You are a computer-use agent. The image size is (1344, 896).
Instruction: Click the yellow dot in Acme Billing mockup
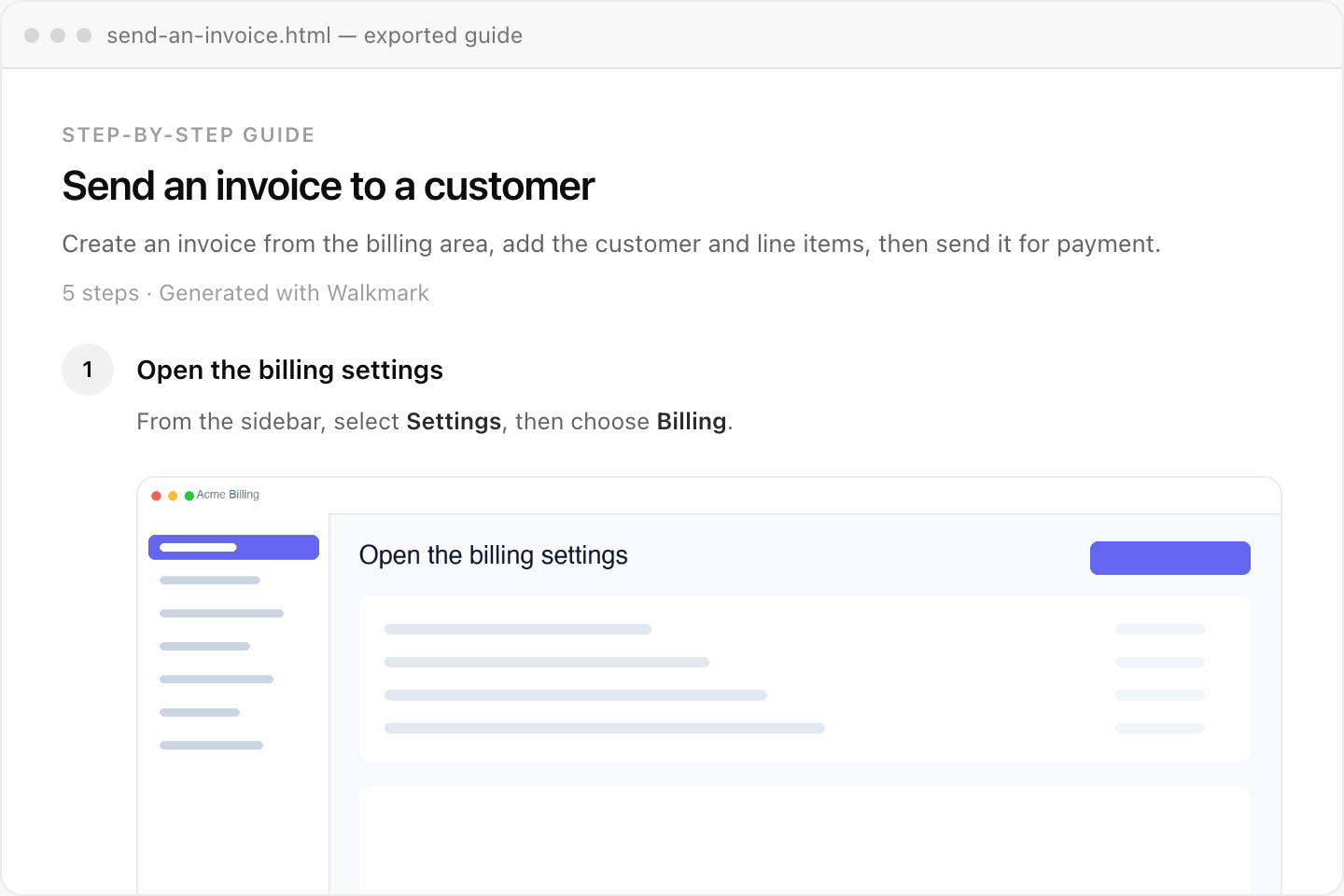pyautogui.click(x=173, y=496)
